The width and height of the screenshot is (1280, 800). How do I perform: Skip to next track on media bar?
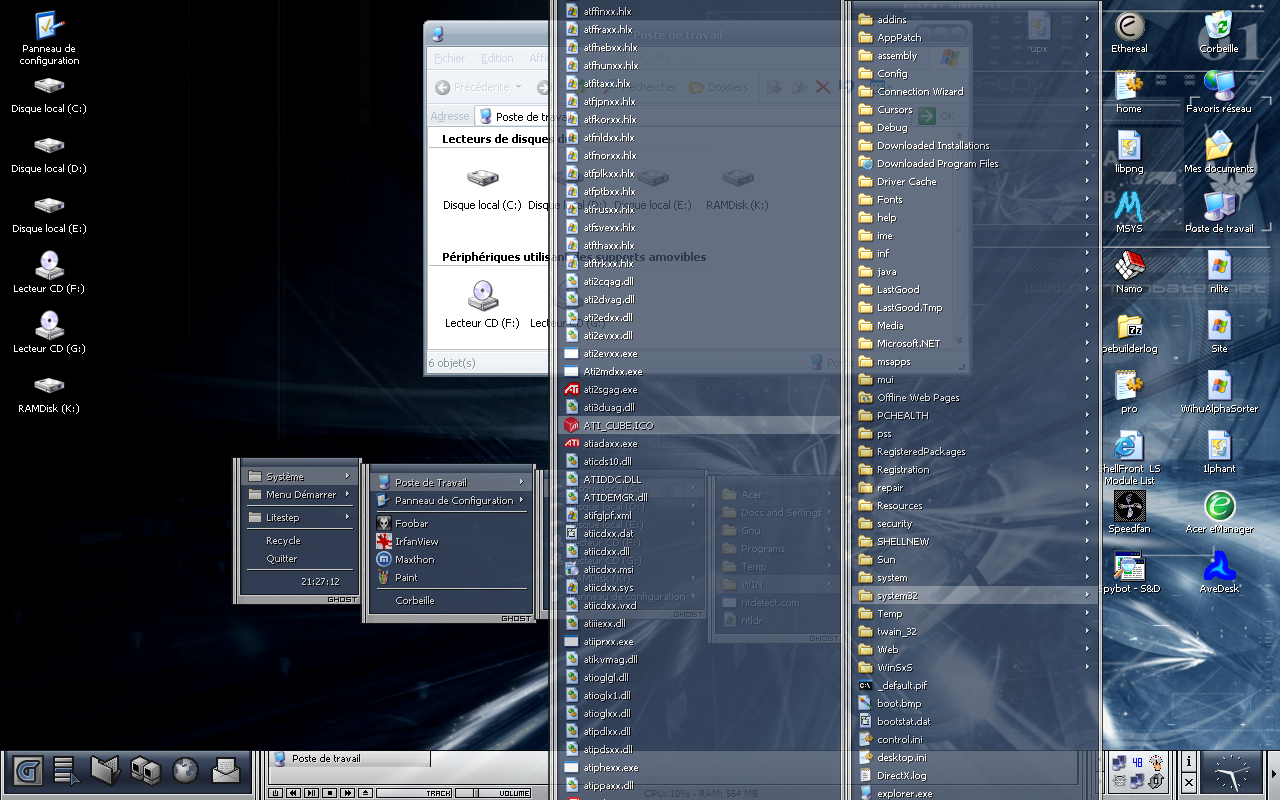[347, 793]
